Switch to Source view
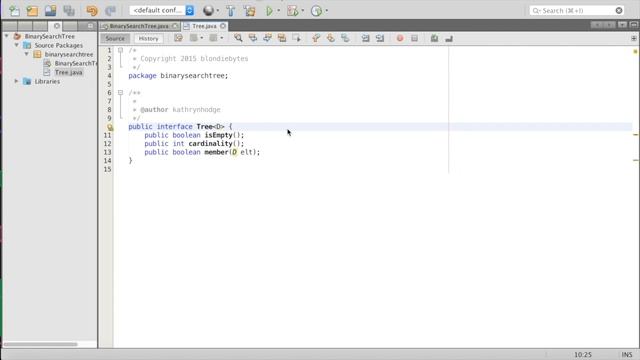The image size is (640, 360). point(115,38)
